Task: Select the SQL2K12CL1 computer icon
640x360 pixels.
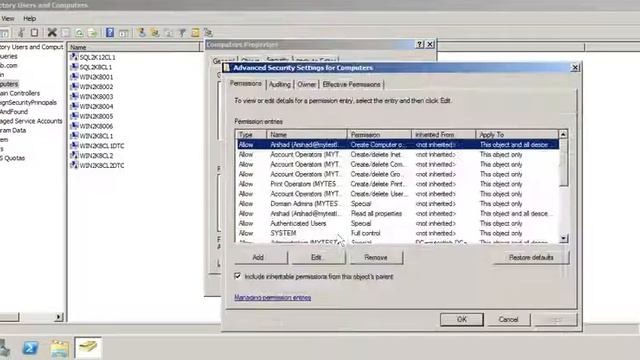Action: click(x=74, y=57)
